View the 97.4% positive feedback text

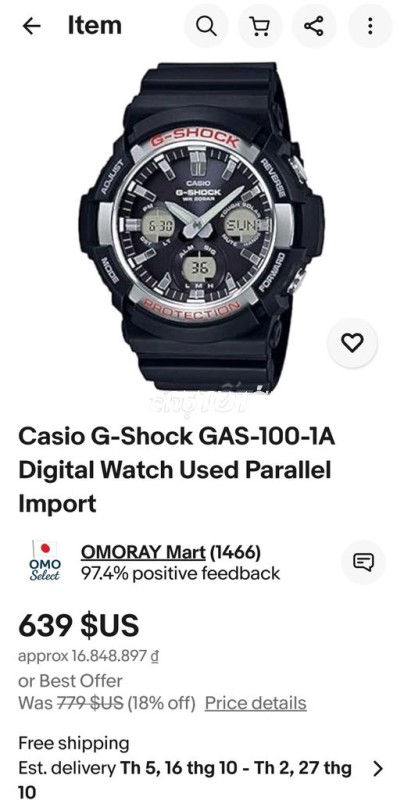(181, 573)
